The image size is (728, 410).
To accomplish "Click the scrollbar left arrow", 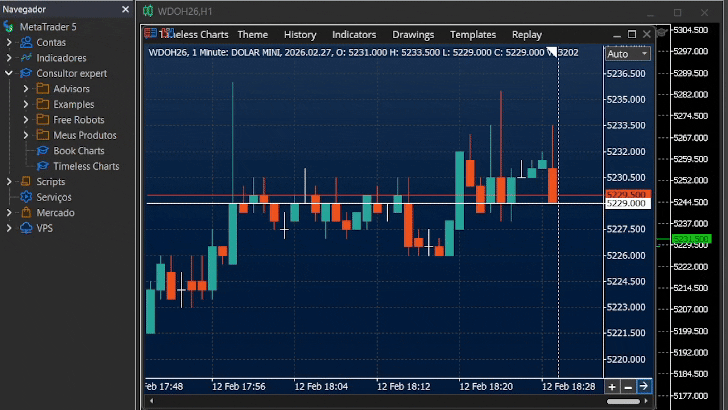I will (152, 401).
